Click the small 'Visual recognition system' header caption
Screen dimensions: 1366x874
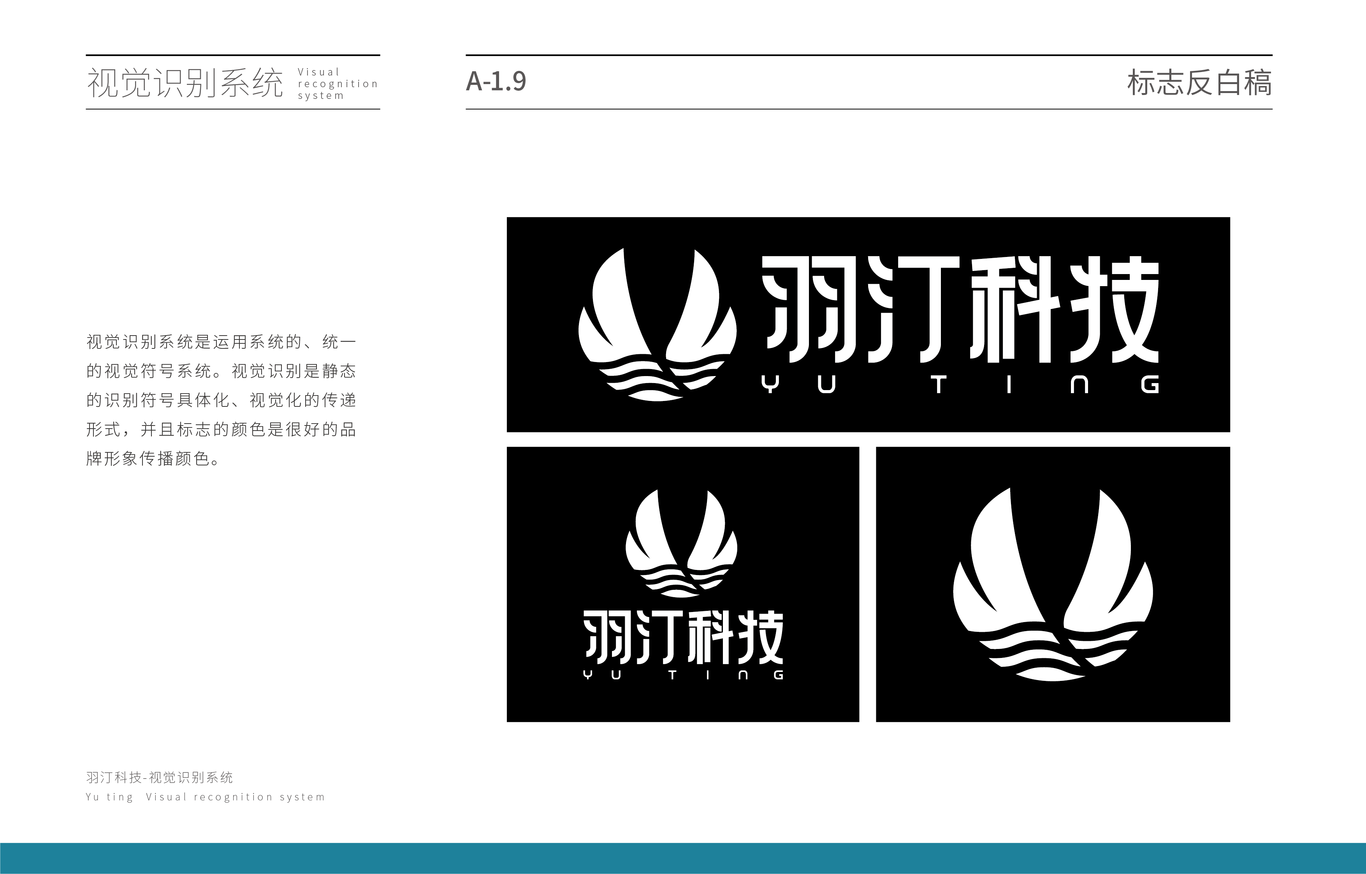click(338, 84)
